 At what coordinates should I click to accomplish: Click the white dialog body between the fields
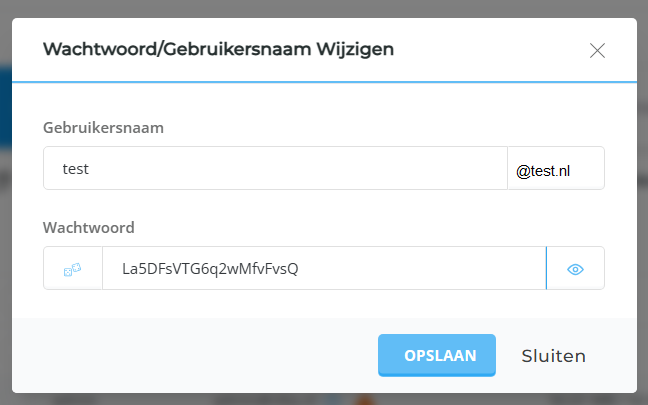coord(324,209)
